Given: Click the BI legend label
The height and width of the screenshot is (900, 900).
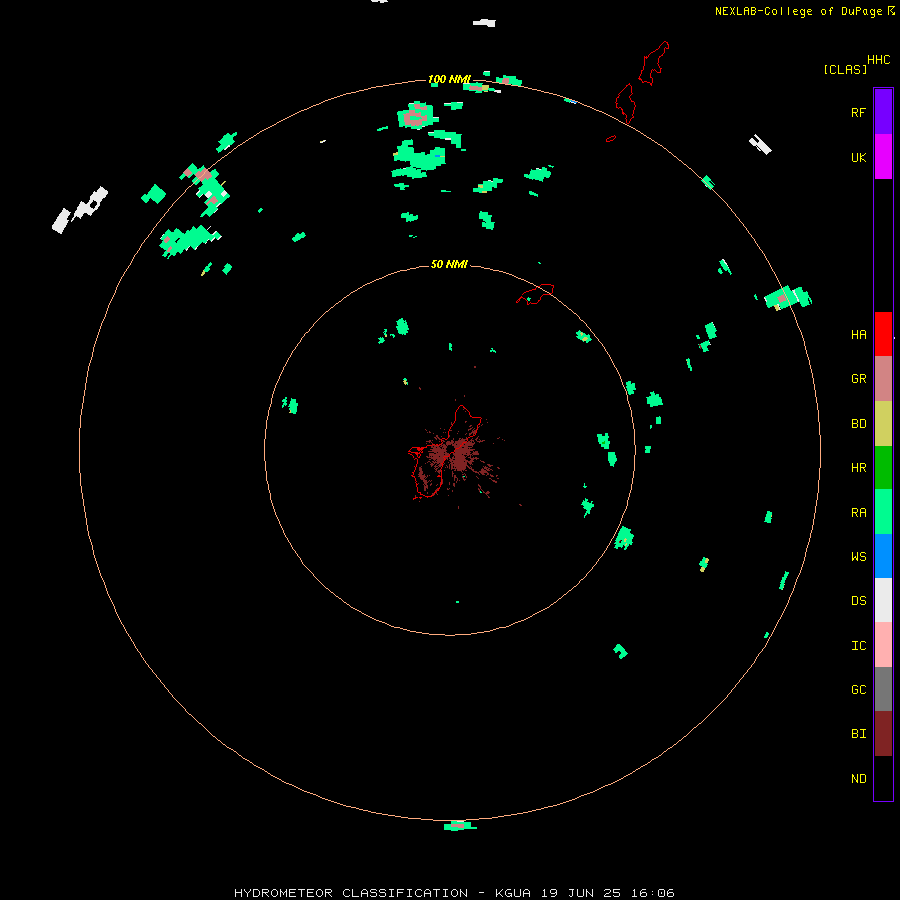Looking at the screenshot, I should 858,734.
